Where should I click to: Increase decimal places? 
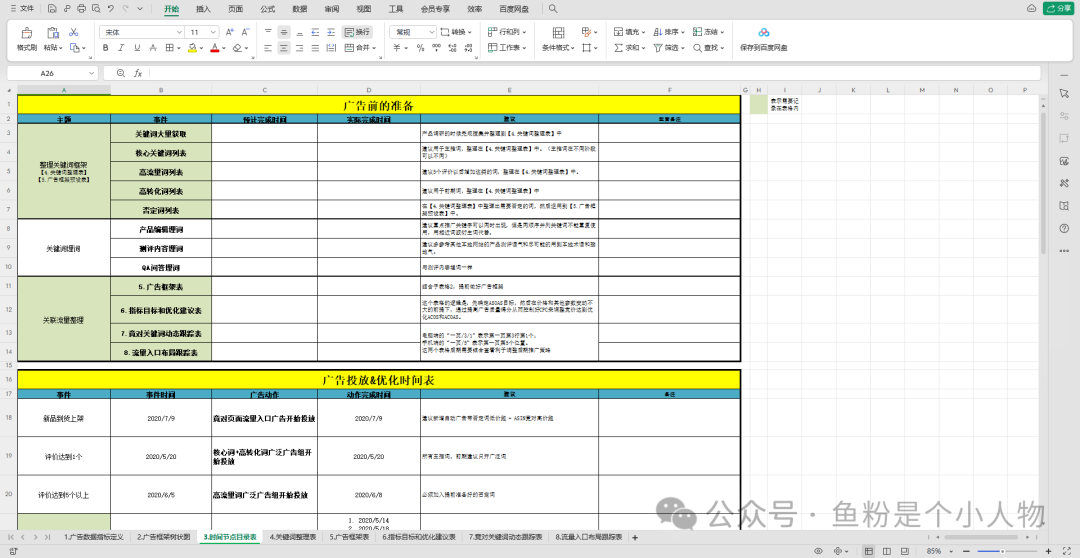(452, 48)
